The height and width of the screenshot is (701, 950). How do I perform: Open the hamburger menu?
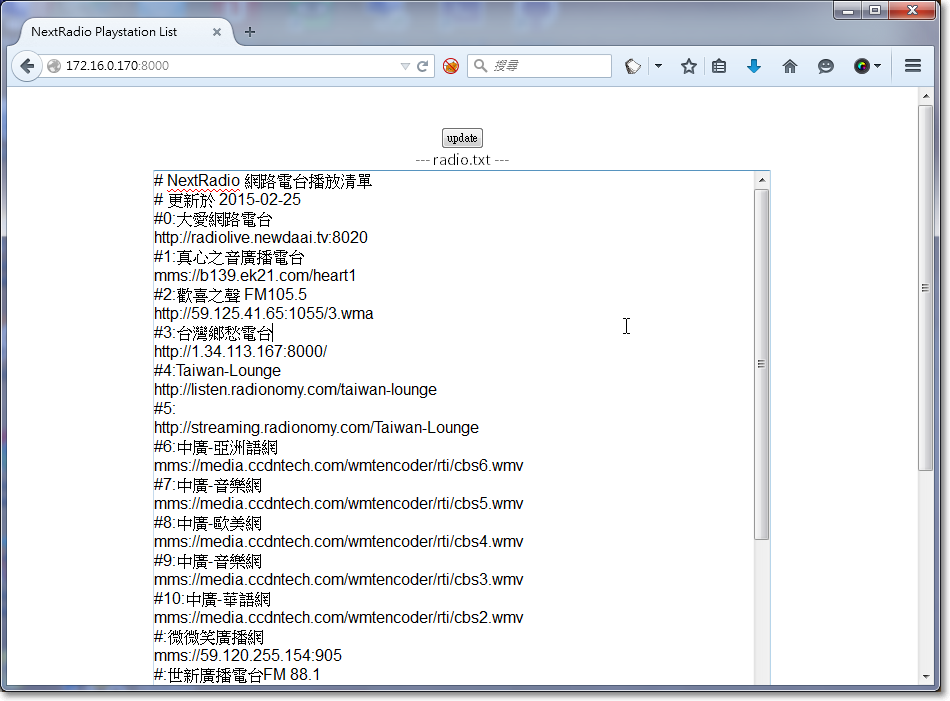click(x=913, y=66)
